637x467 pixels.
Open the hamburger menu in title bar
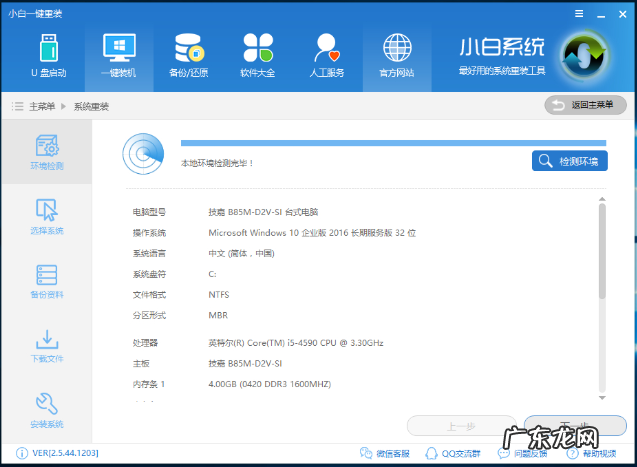[579, 14]
